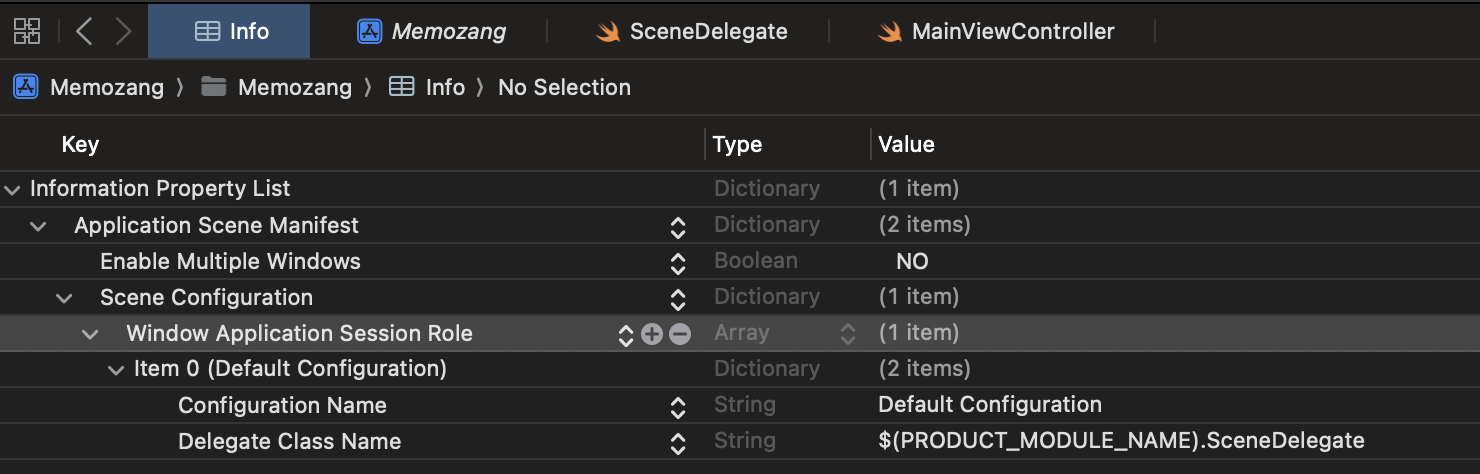
Task: Open key stepper for Enable Multiple Windows
Action: click(x=678, y=263)
